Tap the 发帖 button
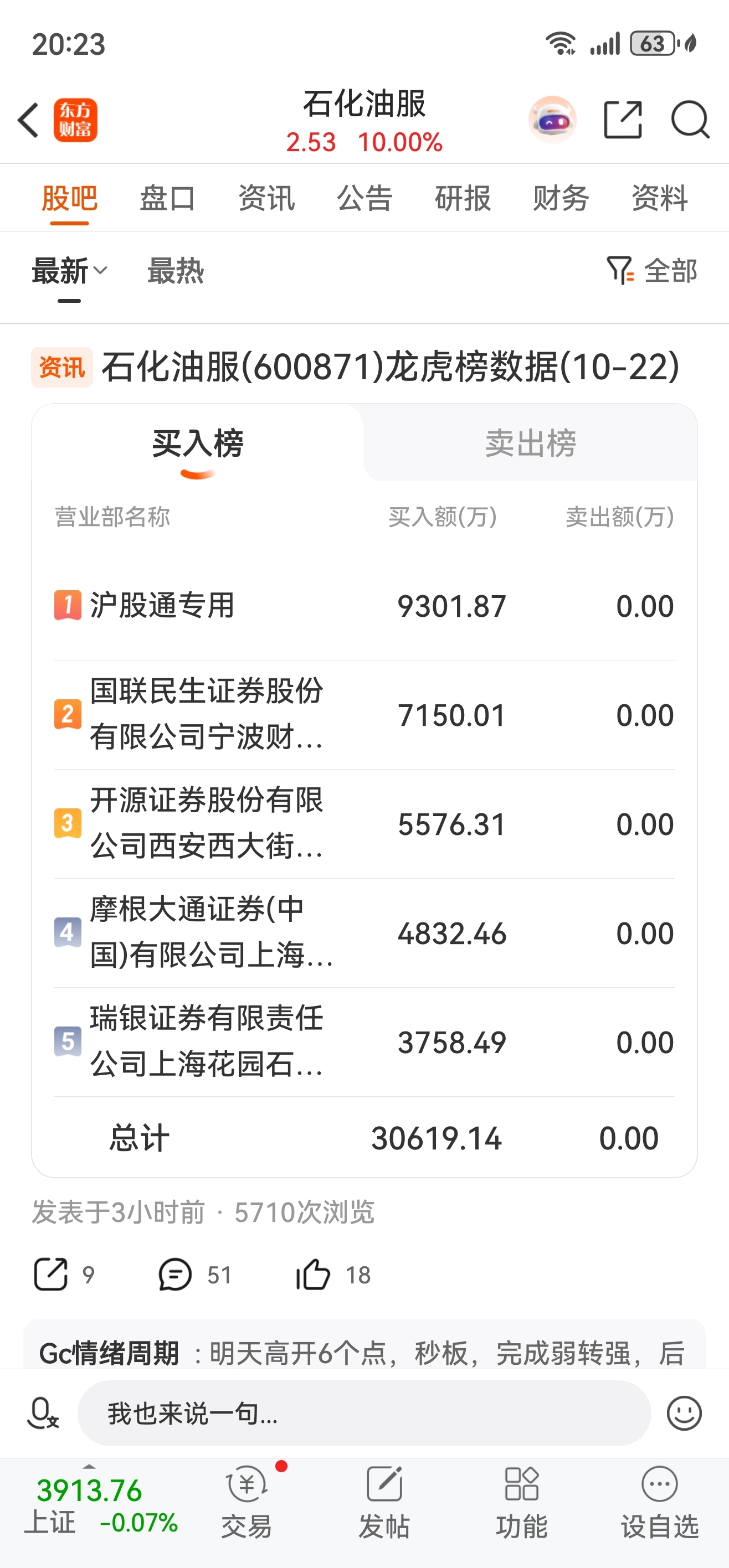729x1568 pixels. [384, 1503]
